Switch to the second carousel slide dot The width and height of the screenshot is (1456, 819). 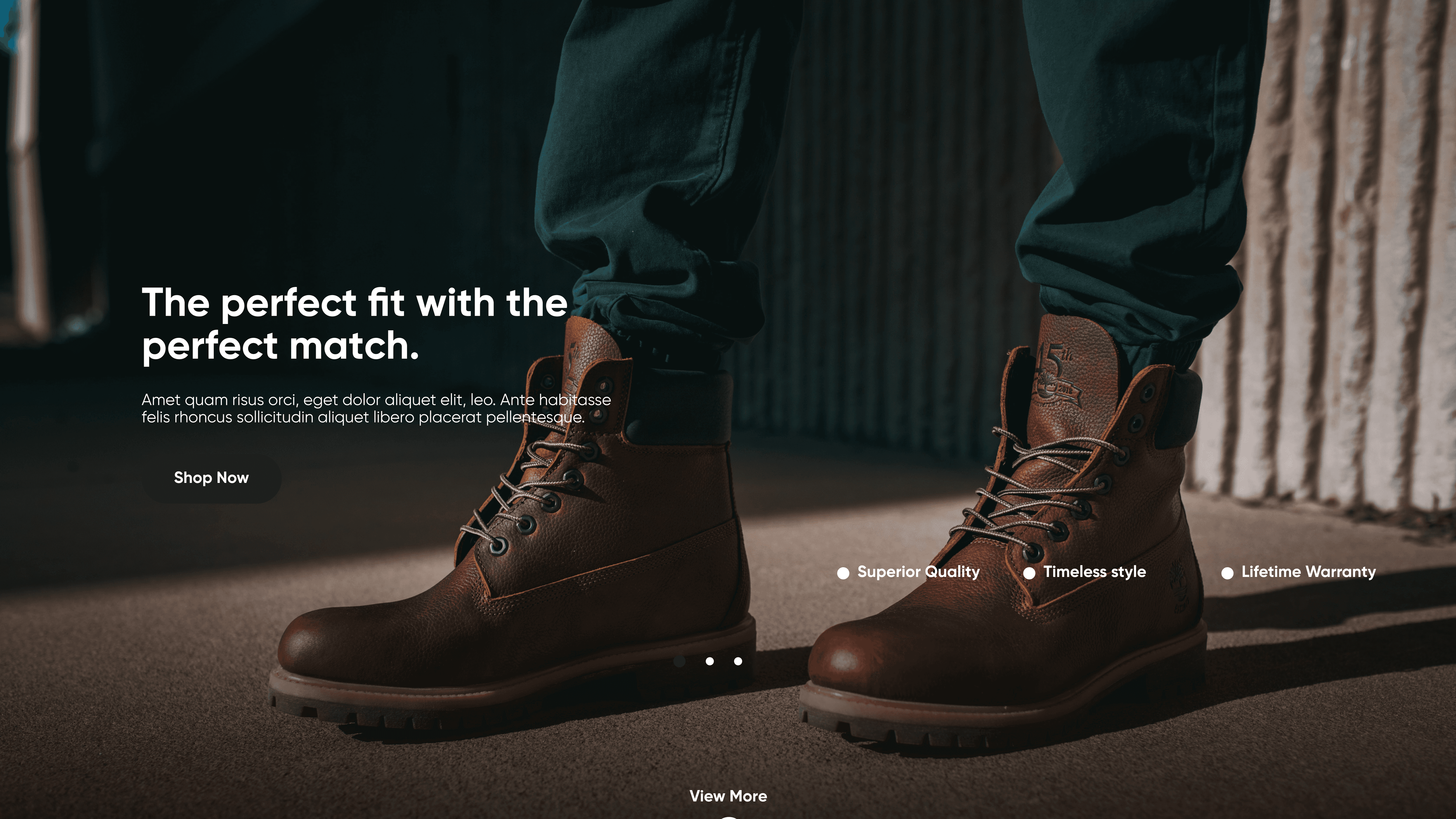709,661
